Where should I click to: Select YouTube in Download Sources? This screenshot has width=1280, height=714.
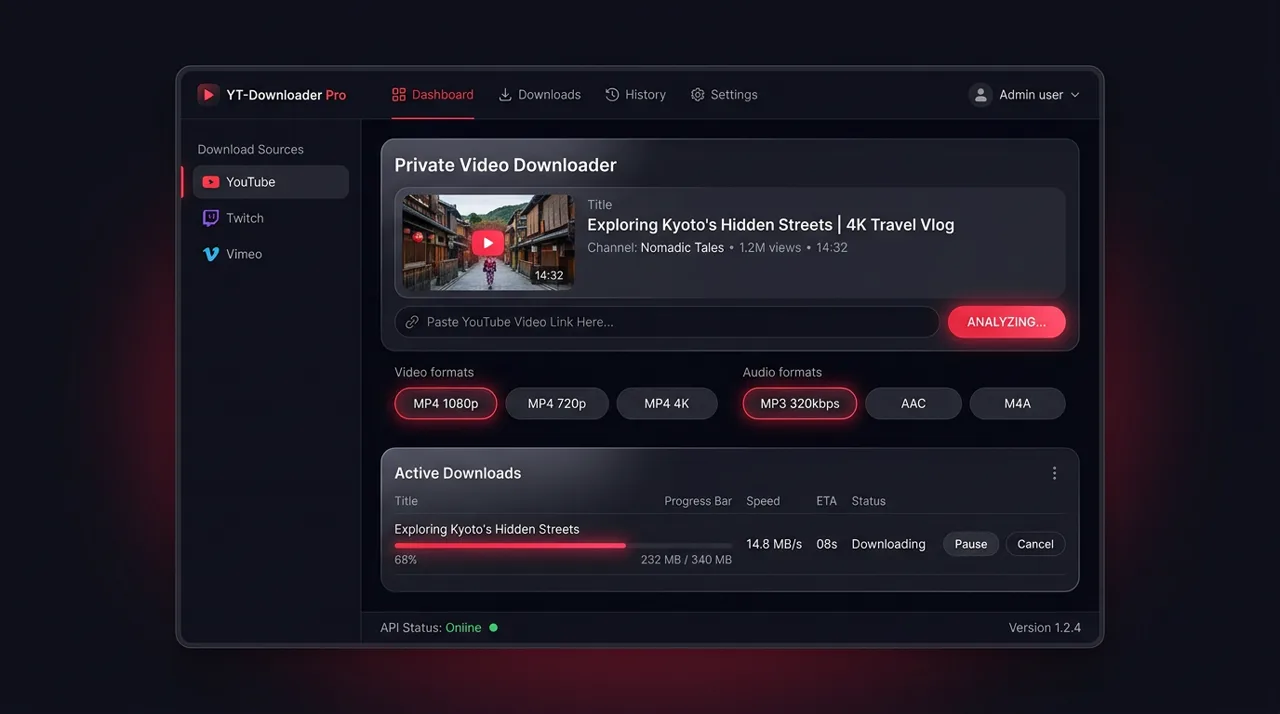pos(270,182)
